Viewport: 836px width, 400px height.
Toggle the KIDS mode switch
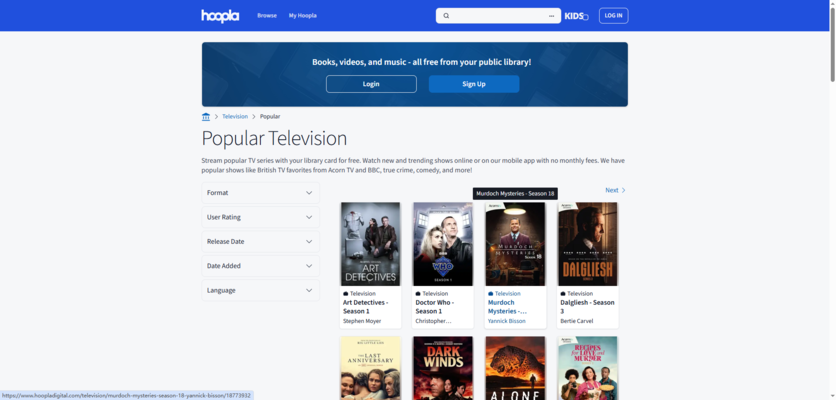[576, 16]
